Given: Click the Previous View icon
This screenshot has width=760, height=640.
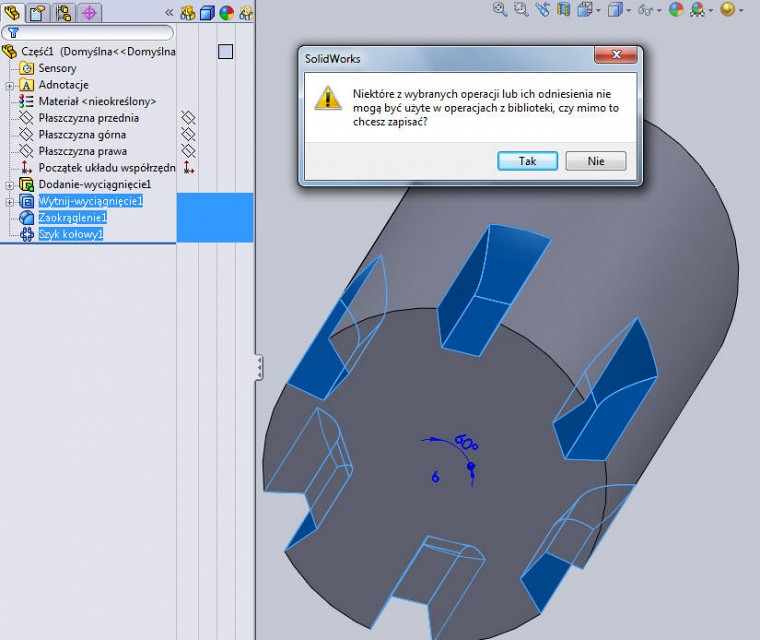Looking at the screenshot, I should (x=542, y=9).
